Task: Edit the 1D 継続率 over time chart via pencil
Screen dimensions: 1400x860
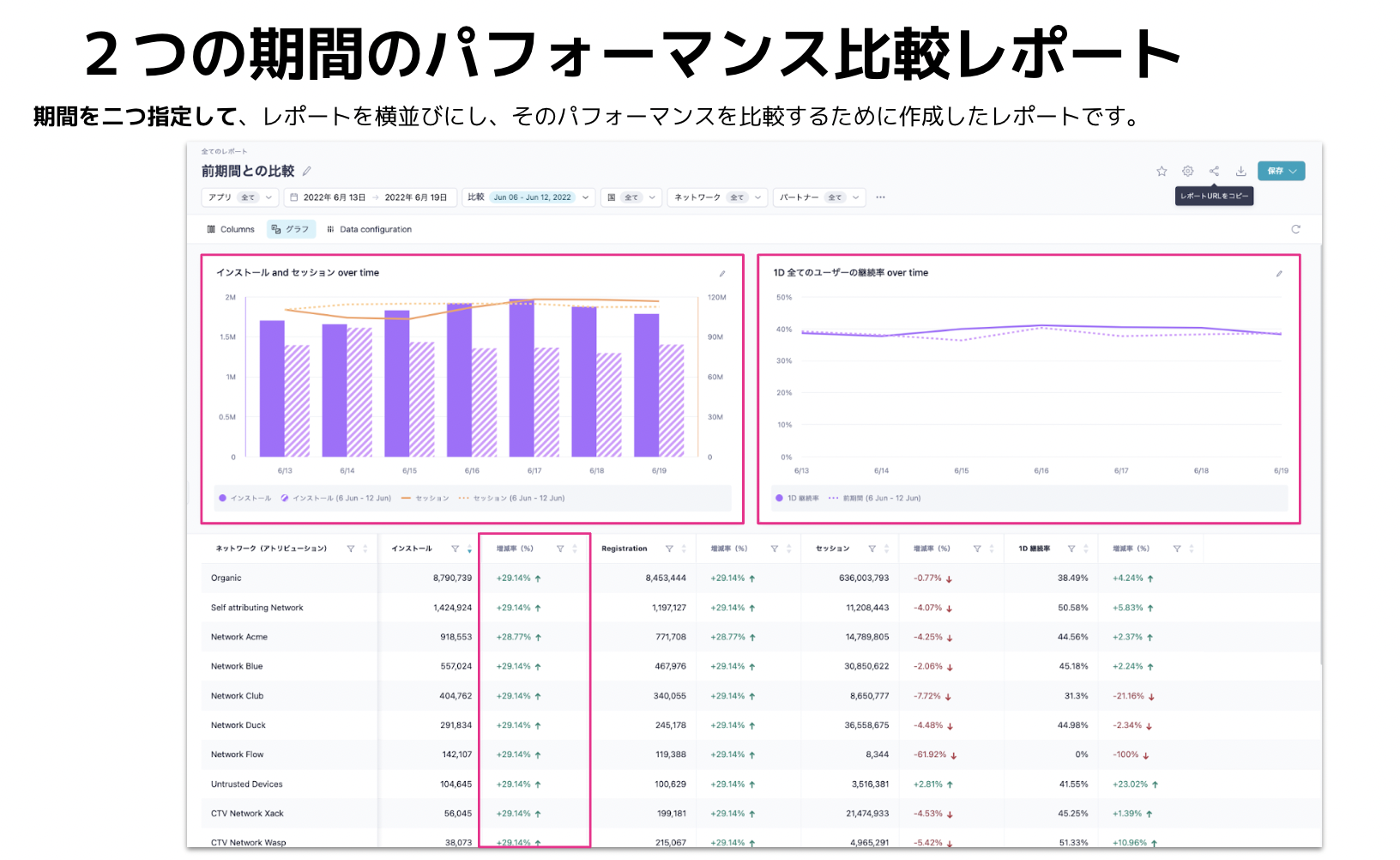Action: tap(1279, 274)
